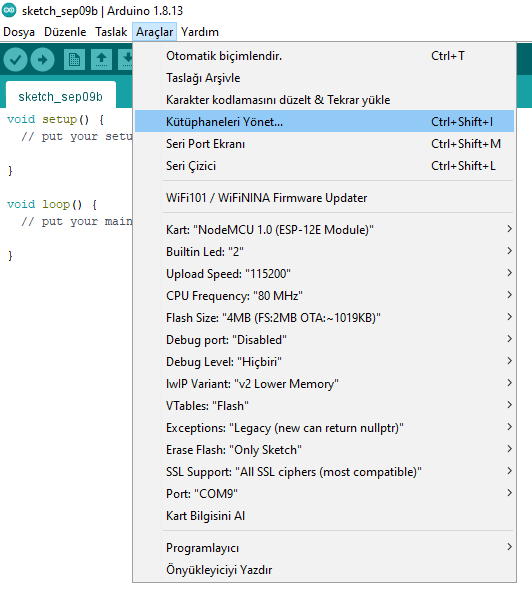Image resolution: width=532 pixels, height=600 pixels.
Task: Open the Dosya menu
Action: (19, 32)
